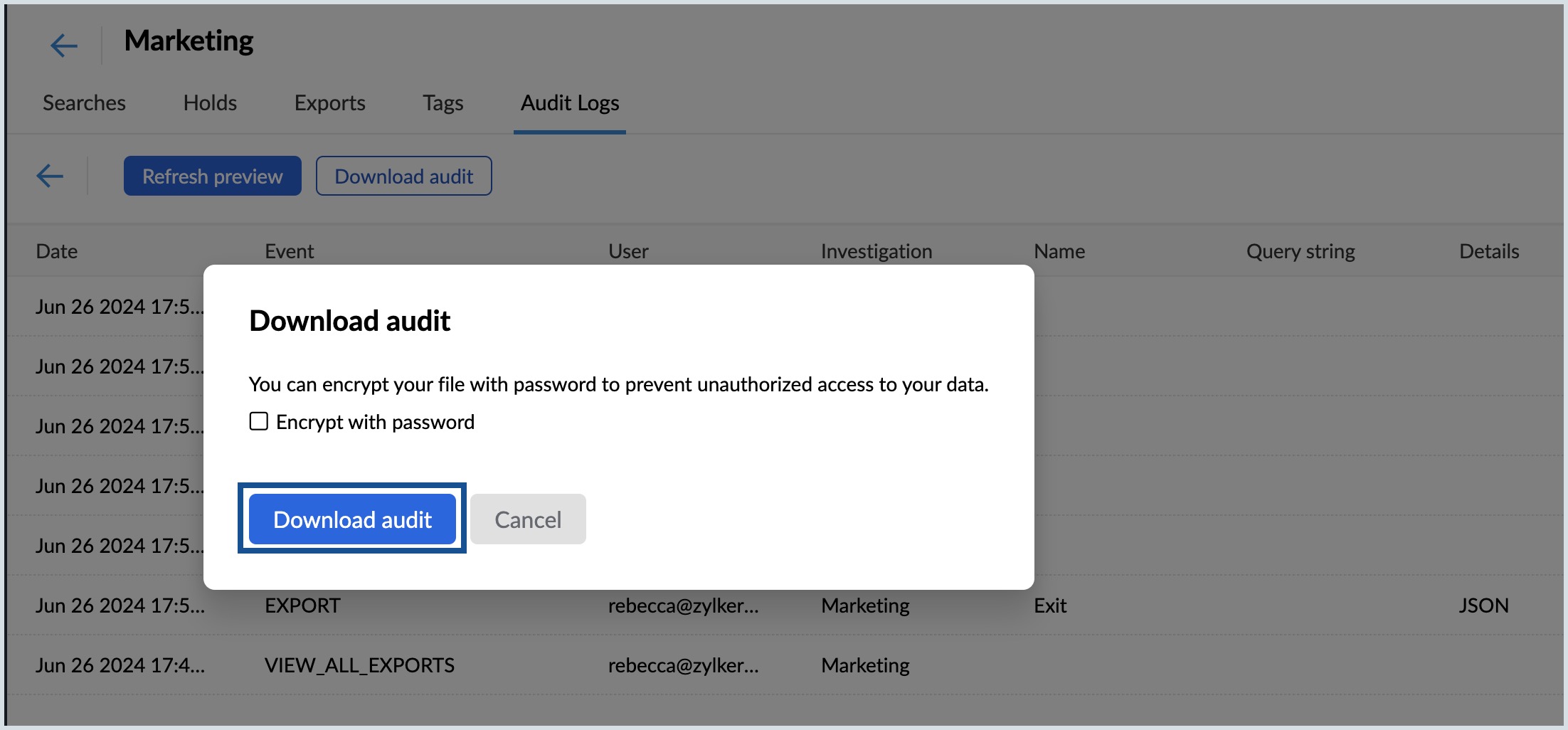Click the date of the VIEW_ALL_EXPORTS row

120,665
